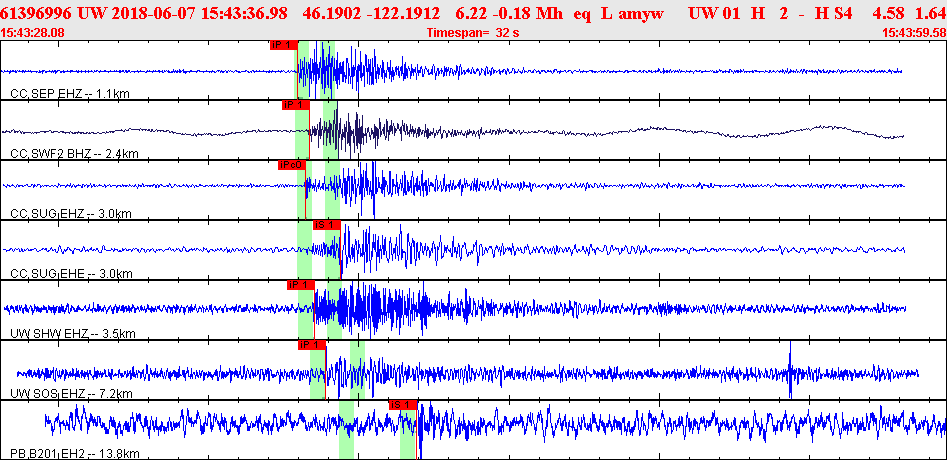Select the CC.SUG EHZ 3.0km trace label
Viewport: 947px width, 460px height.
point(71,214)
